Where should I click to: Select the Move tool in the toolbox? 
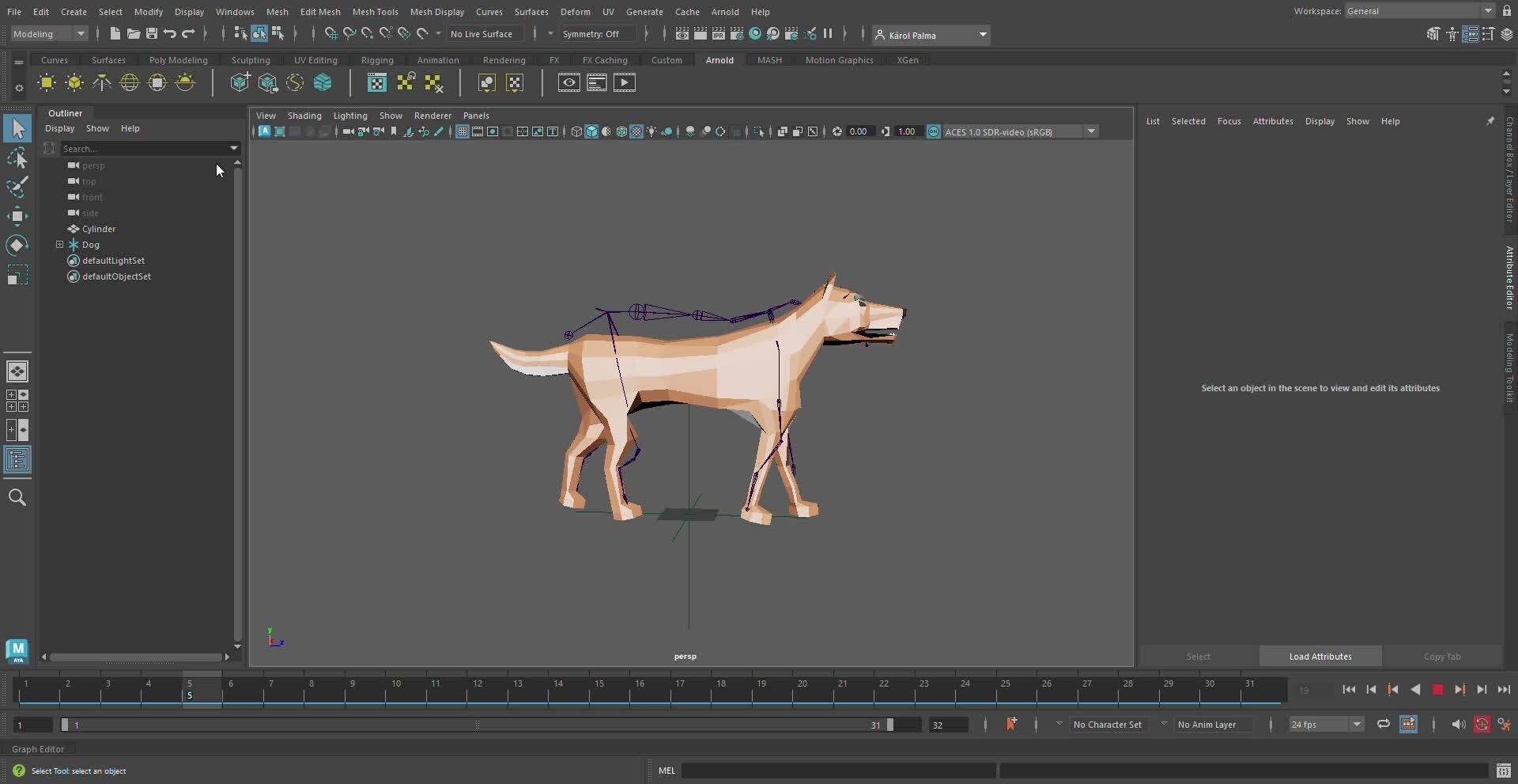click(17, 216)
